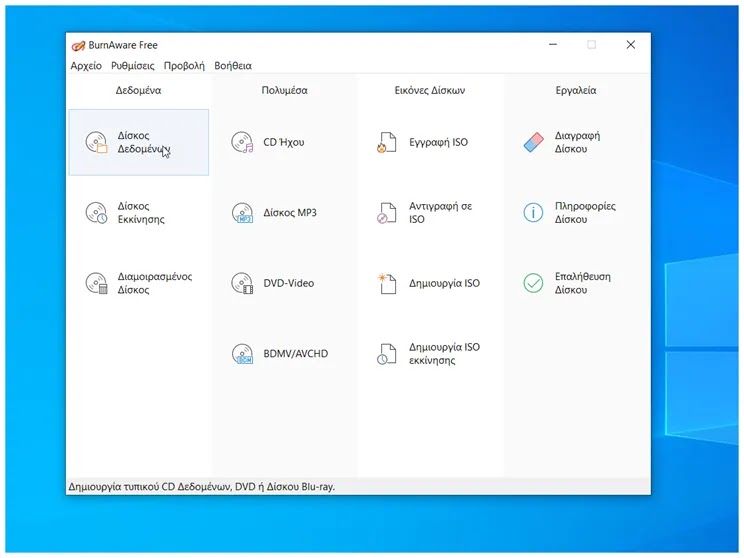Click the Δίσκος Δεδομένων label
This screenshot has height=558, width=744.
pyautogui.click(x=144, y=142)
